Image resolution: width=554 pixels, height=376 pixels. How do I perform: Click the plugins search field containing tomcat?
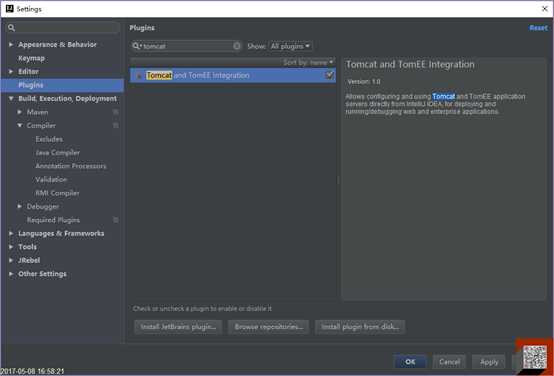pos(187,46)
